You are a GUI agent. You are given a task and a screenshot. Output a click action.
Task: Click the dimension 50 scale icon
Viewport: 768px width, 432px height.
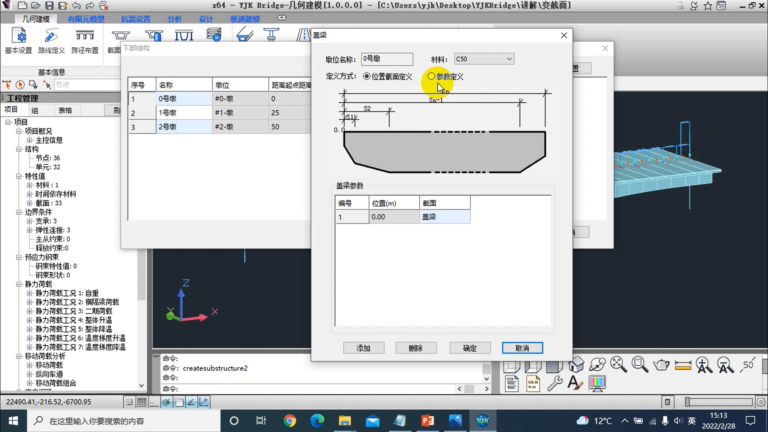(x=747, y=364)
